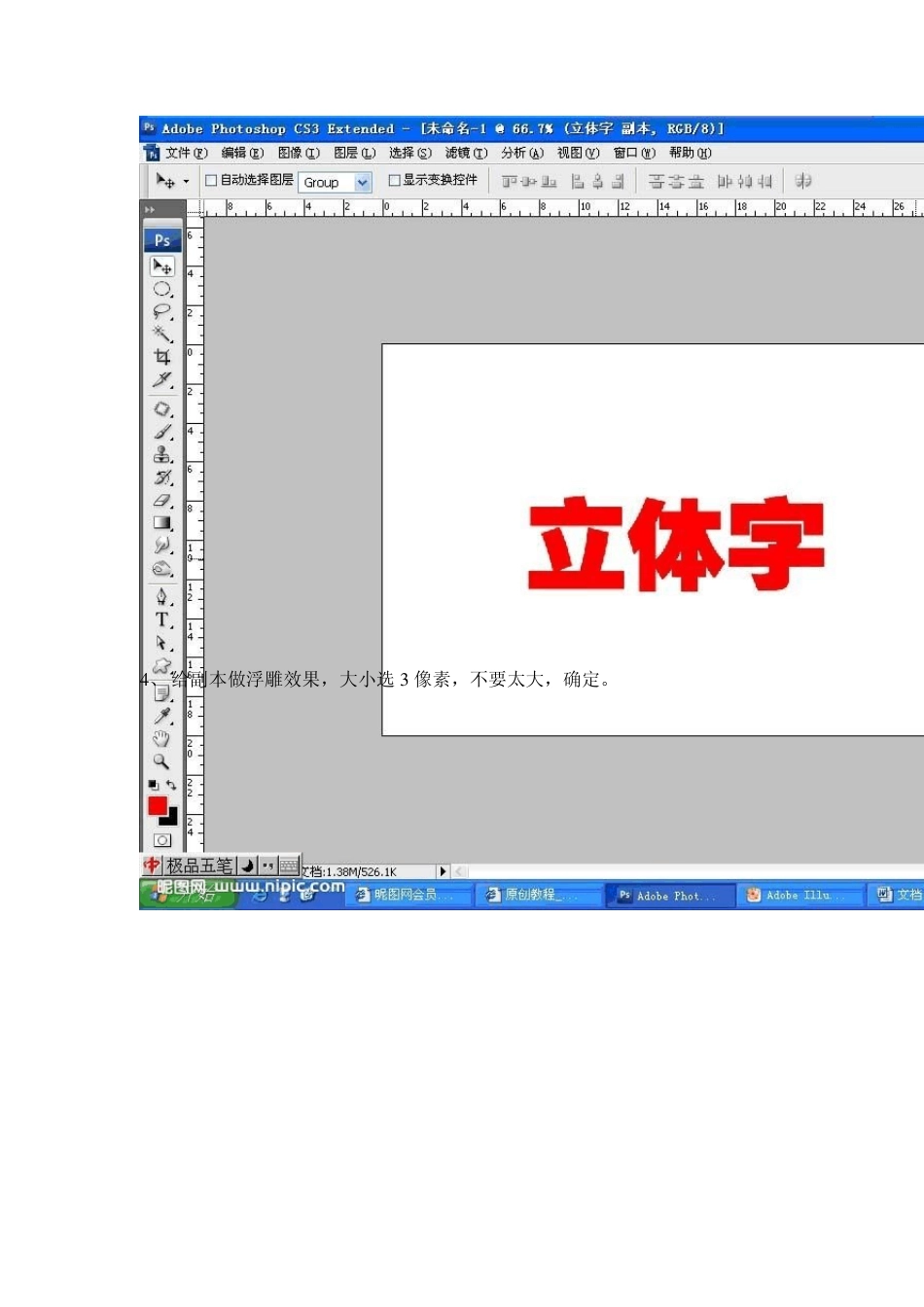Swap foreground and background colors
This screenshot has height=1307, width=924.
171,785
